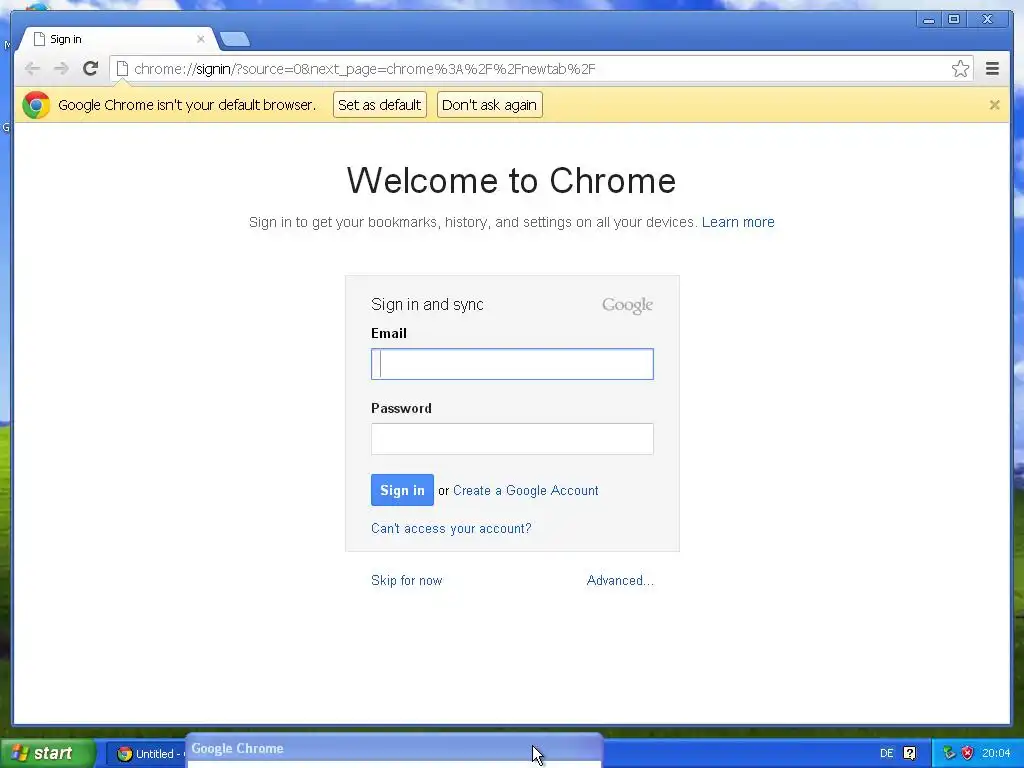Open Create a Google Account link

[x=526, y=490]
